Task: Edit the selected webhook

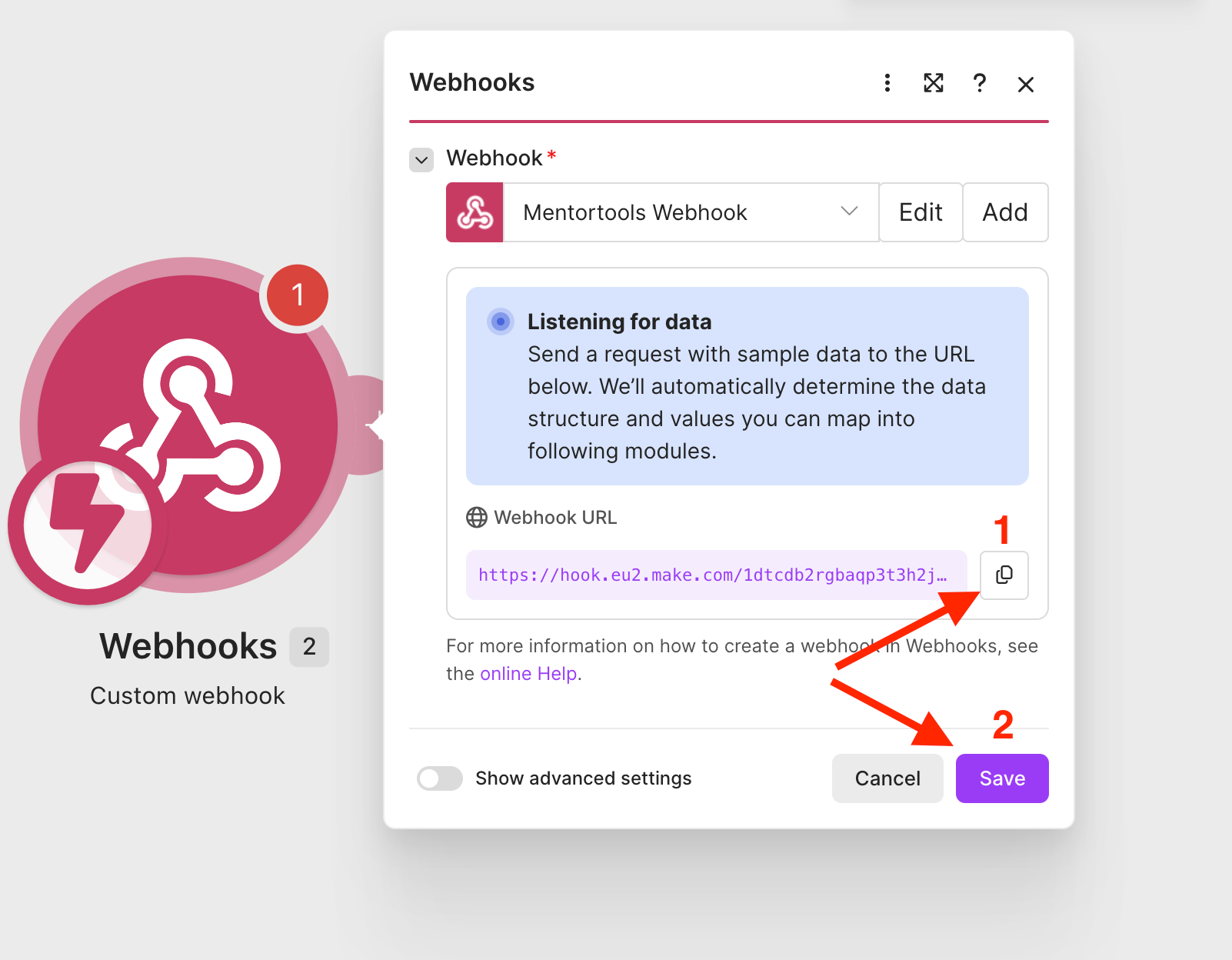Action: click(921, 212)
